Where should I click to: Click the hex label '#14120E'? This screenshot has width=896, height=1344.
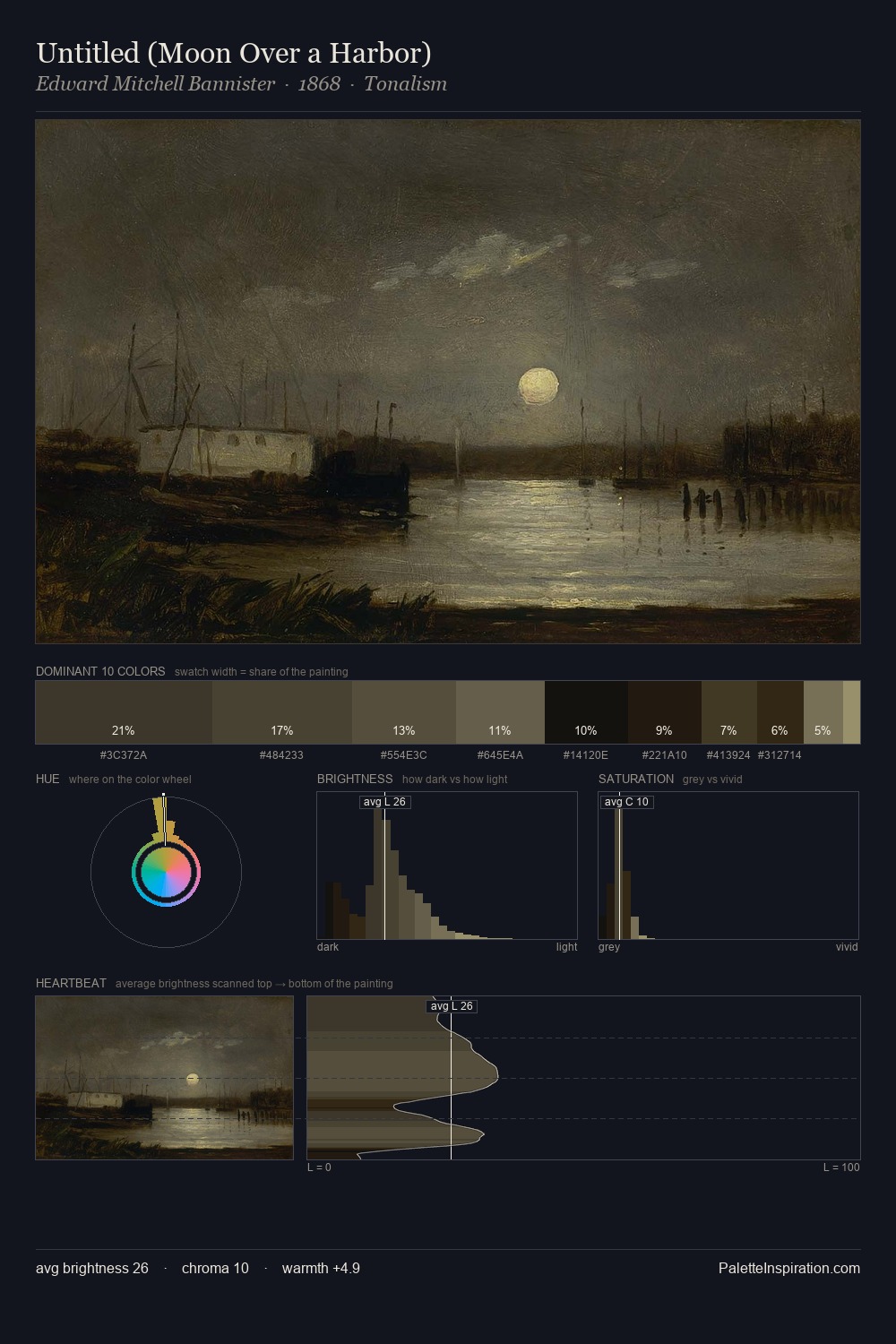tap(586, 755)
